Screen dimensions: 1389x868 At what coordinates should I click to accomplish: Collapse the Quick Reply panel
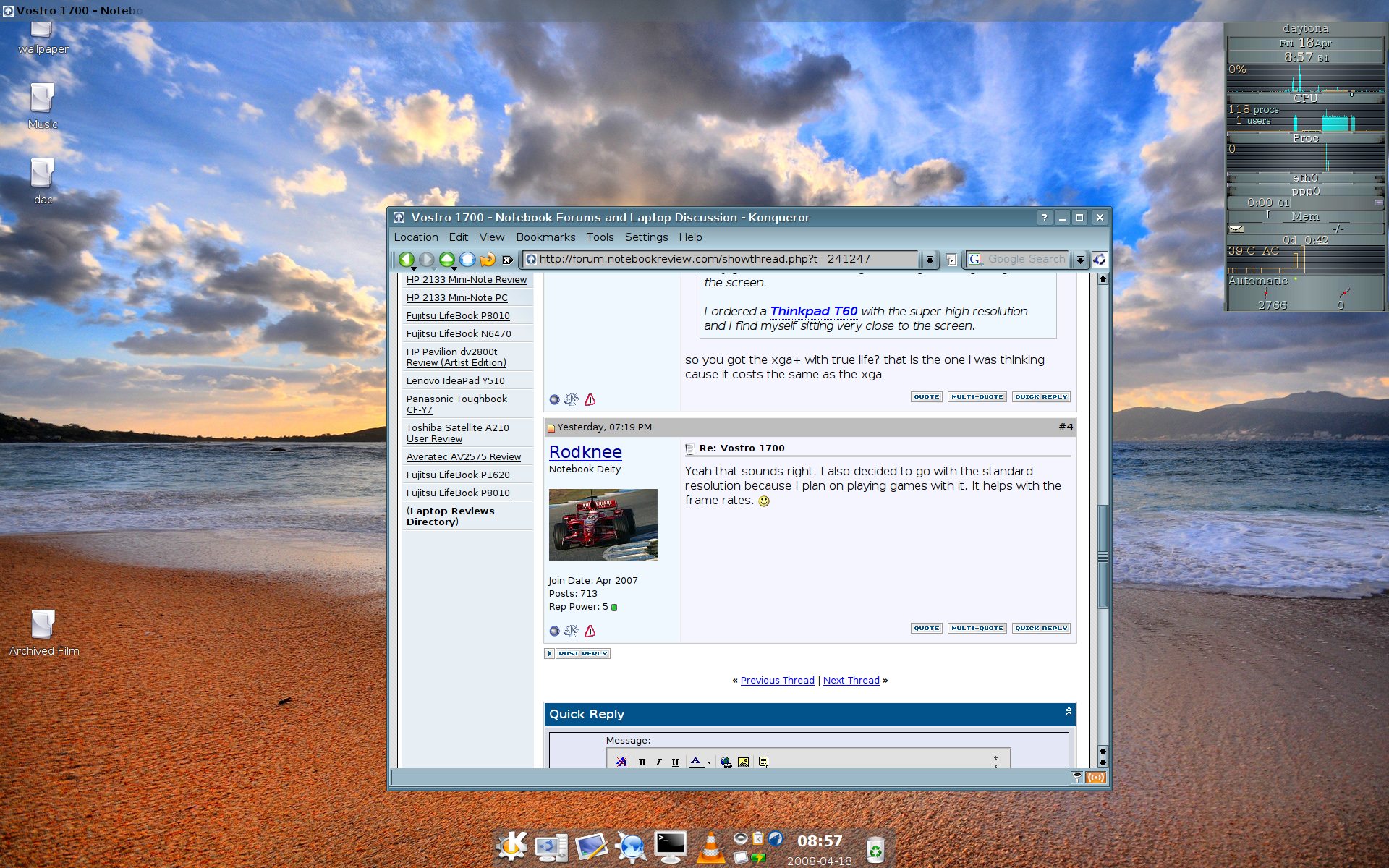pyautogui.click(x=1069, y=712)
